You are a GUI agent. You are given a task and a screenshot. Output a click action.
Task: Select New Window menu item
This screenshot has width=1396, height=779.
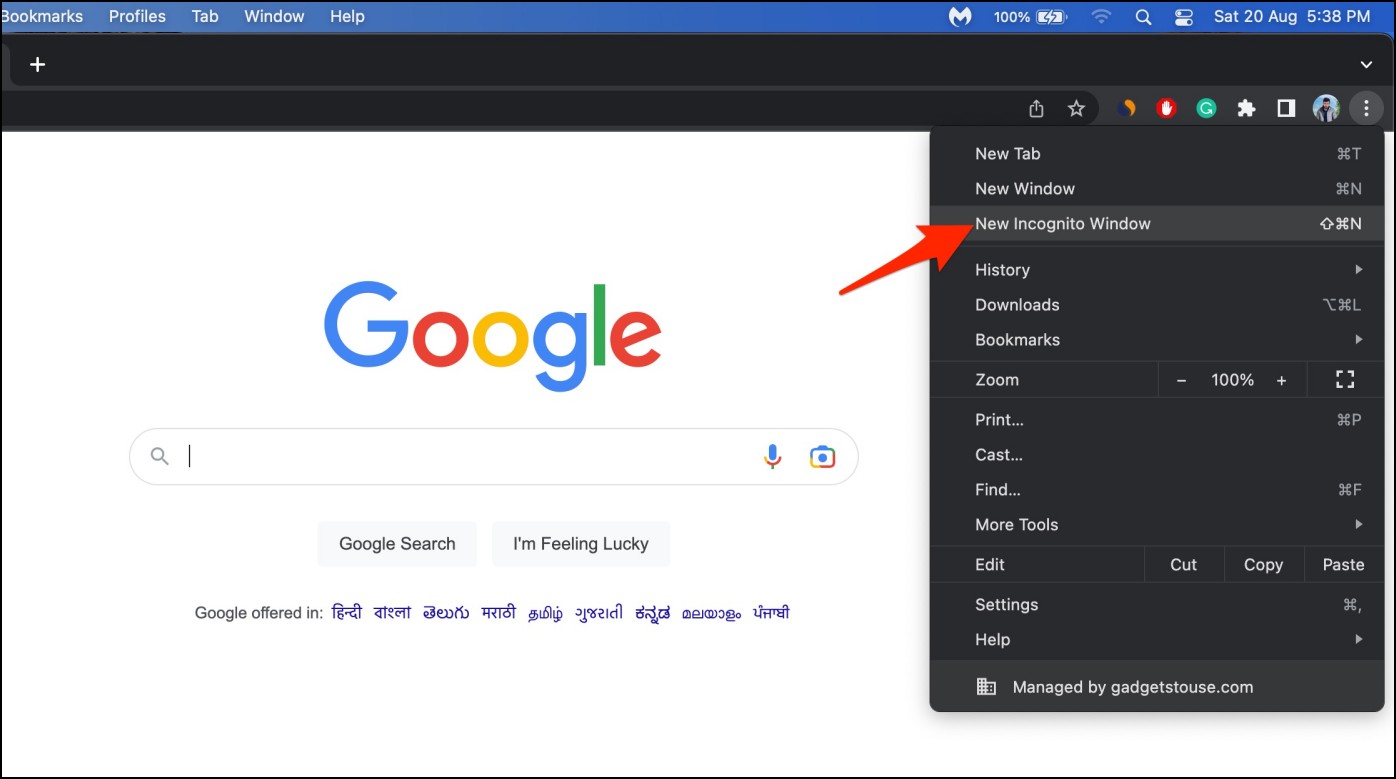(x=1157, y=189)
